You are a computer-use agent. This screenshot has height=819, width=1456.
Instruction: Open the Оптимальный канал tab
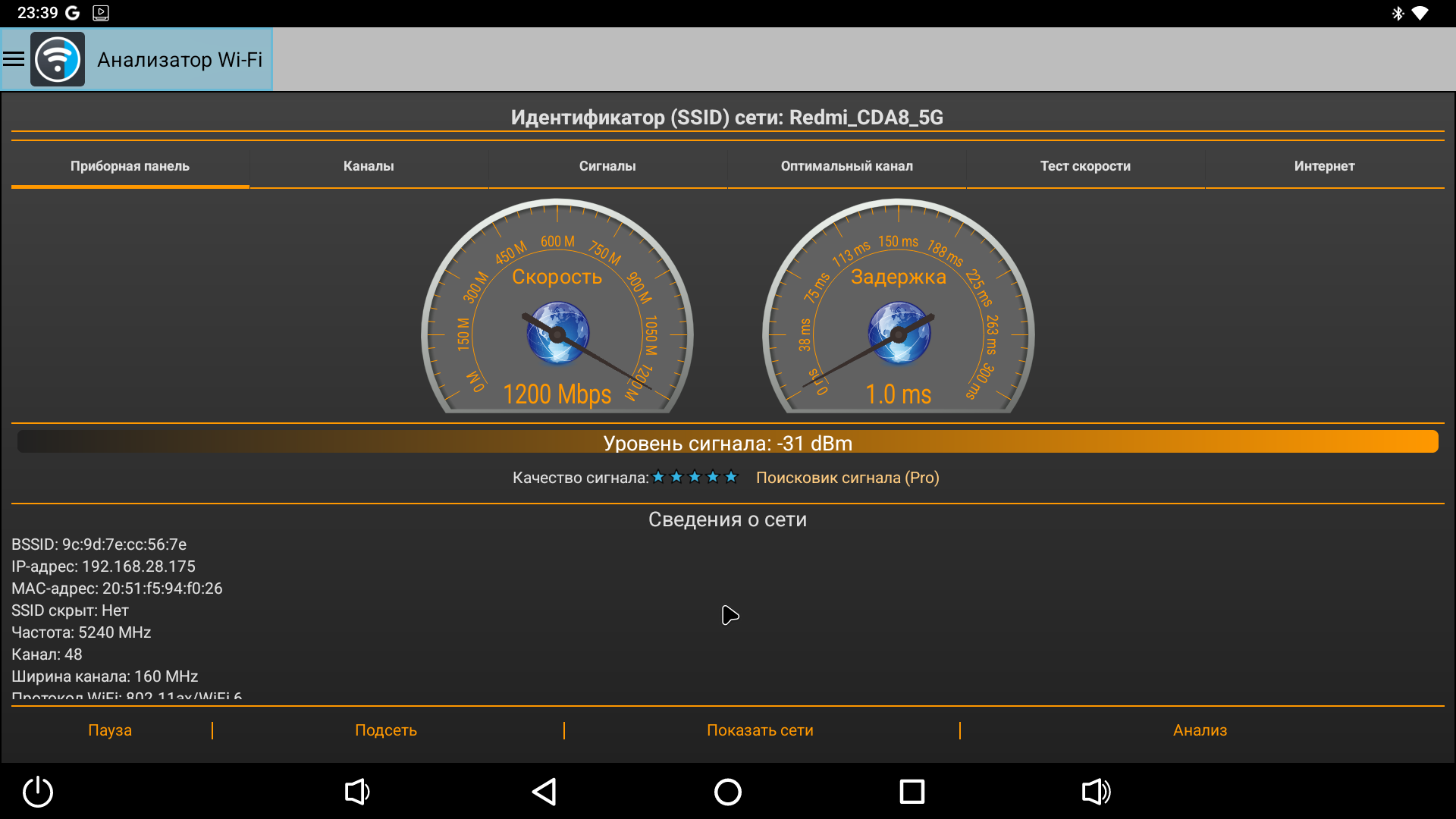click(846, 166)
